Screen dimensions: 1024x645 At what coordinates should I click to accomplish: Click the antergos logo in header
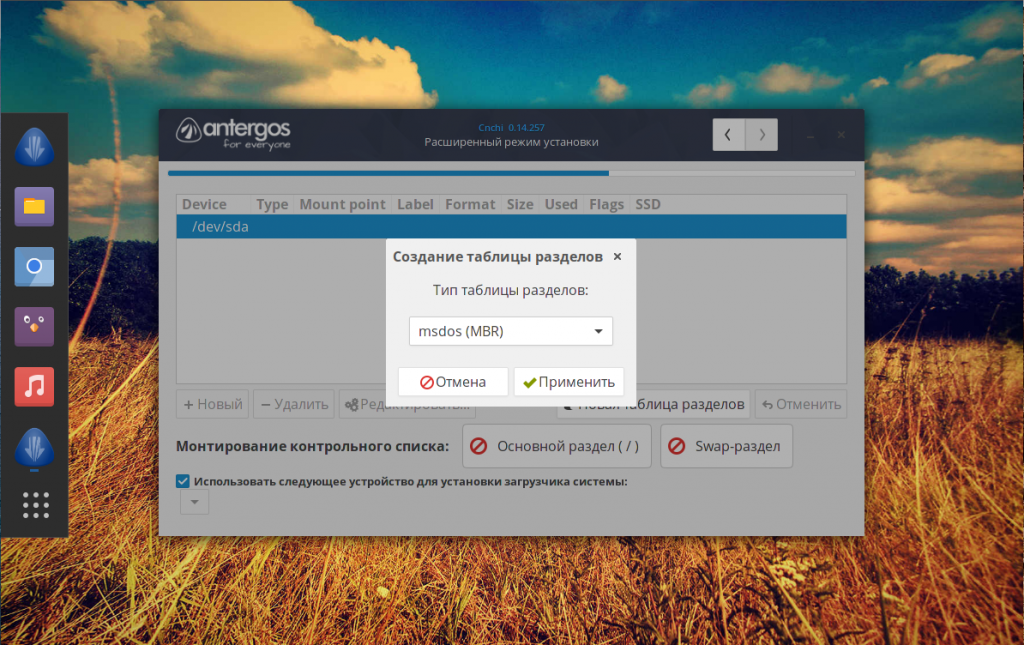(x=233, y=134)
